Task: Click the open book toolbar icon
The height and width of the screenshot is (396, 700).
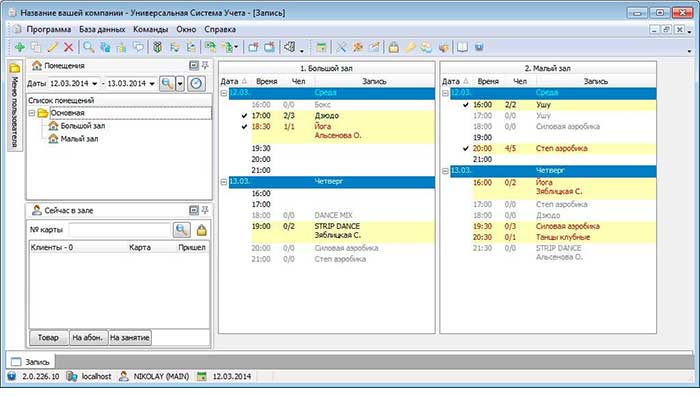Action: point(462,47)
